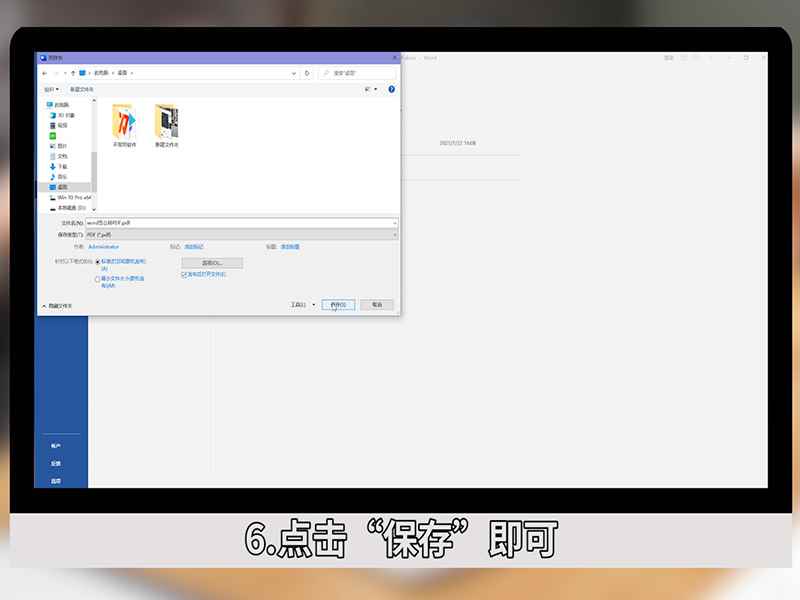Select the 标准(联机发布和打印) radio button

coord(96,263)
